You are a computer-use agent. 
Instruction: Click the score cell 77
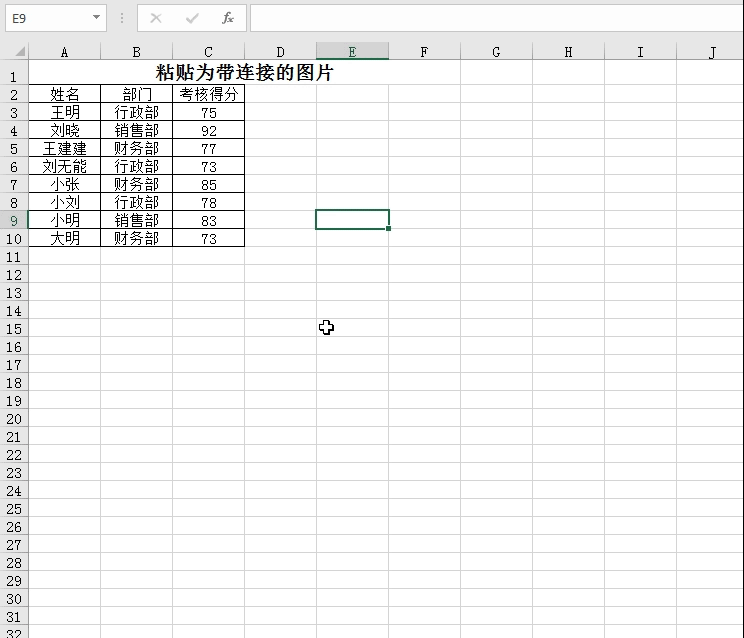(208, 148)
